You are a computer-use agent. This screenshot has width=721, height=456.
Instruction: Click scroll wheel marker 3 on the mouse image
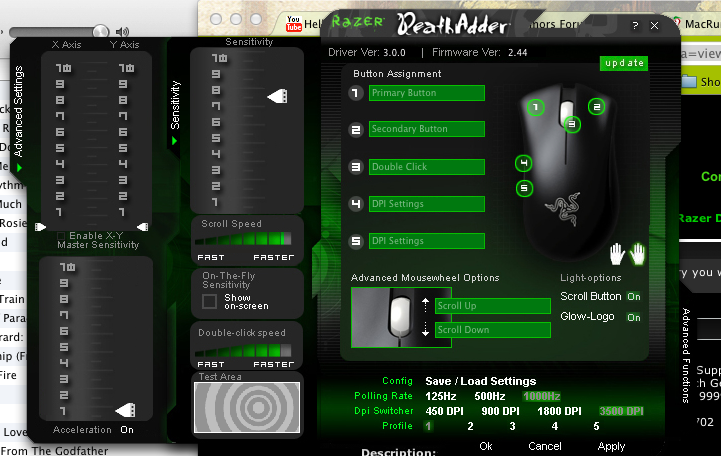[572, 124]
